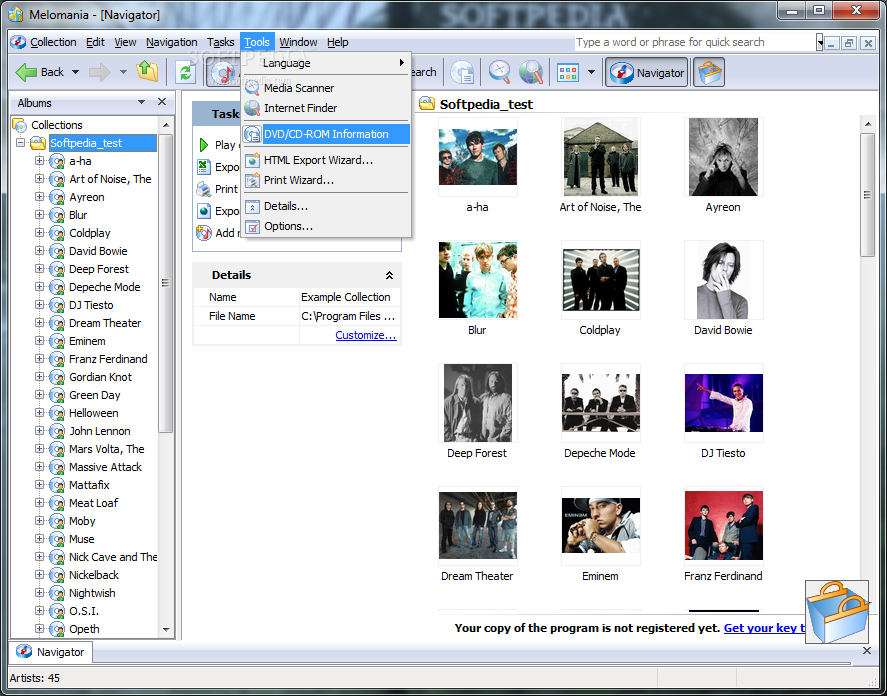This screenshot has height=696, width=887.
Task: Click the Melomania icon in menu bar
Action: 18,42
